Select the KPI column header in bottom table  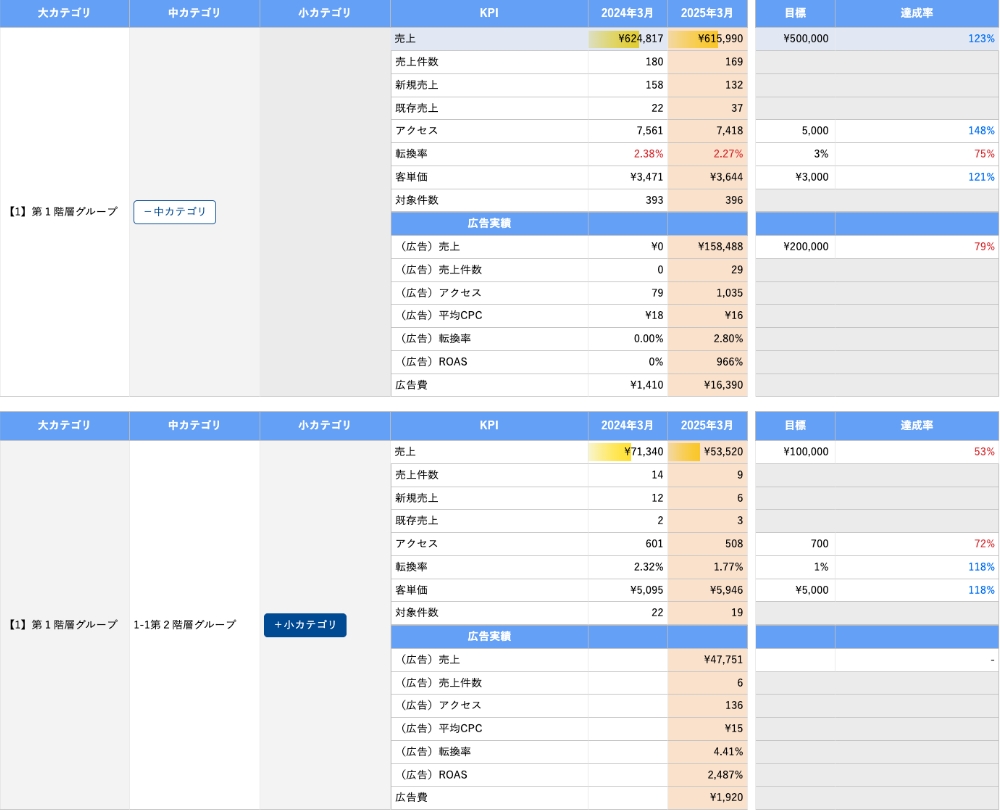[489, 425]
